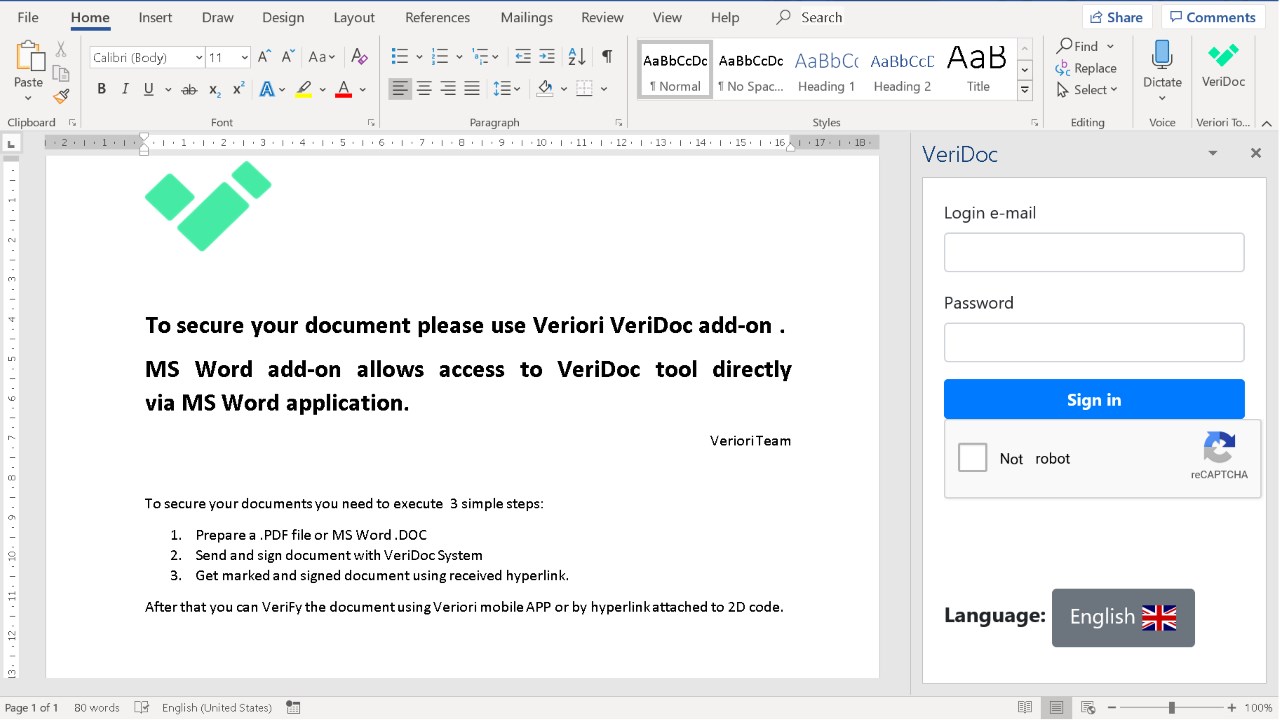The height and width of the screenshot is (720, 1280).
Task: Tick the Not robot reCAPTCHA checkbox
Action: pyautogui.click(x=972, y=458)
